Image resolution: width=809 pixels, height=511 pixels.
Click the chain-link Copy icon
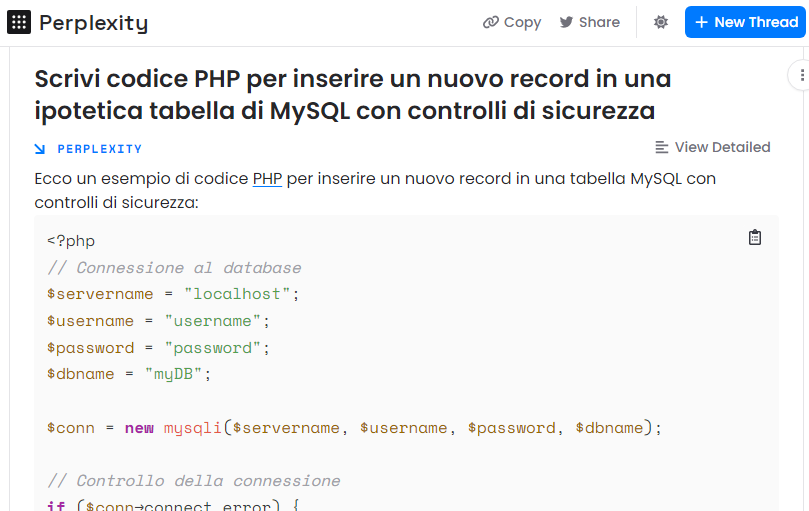(x=490, y=22)
